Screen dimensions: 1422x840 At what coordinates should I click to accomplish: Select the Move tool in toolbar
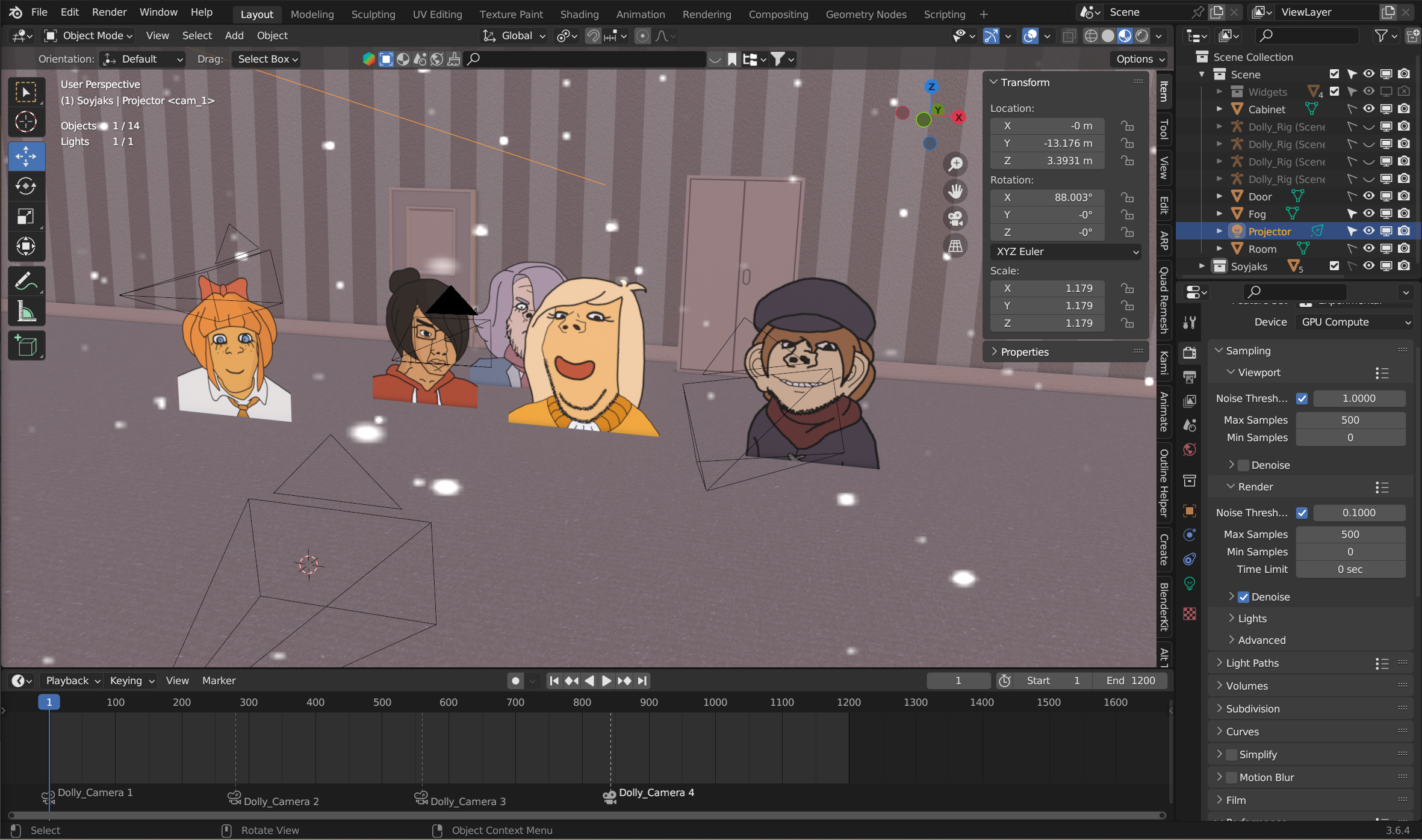pos(26,156)
